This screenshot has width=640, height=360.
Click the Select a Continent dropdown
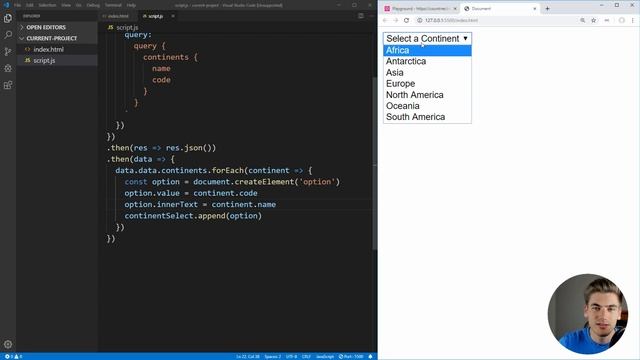[427, 38]
